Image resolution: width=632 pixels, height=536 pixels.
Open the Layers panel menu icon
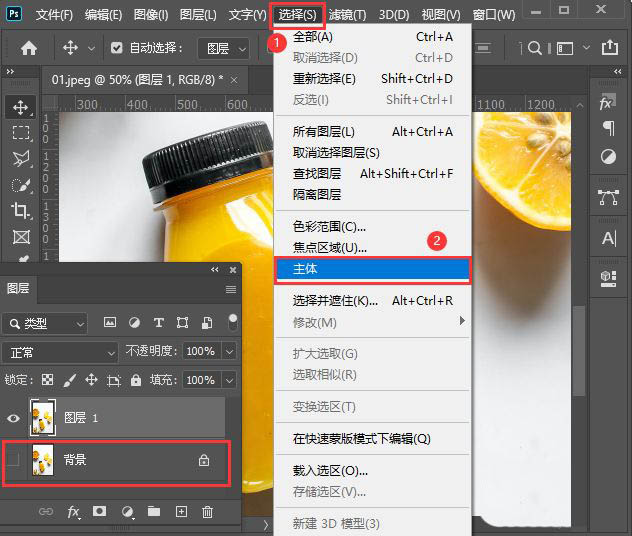pos(231,289)
